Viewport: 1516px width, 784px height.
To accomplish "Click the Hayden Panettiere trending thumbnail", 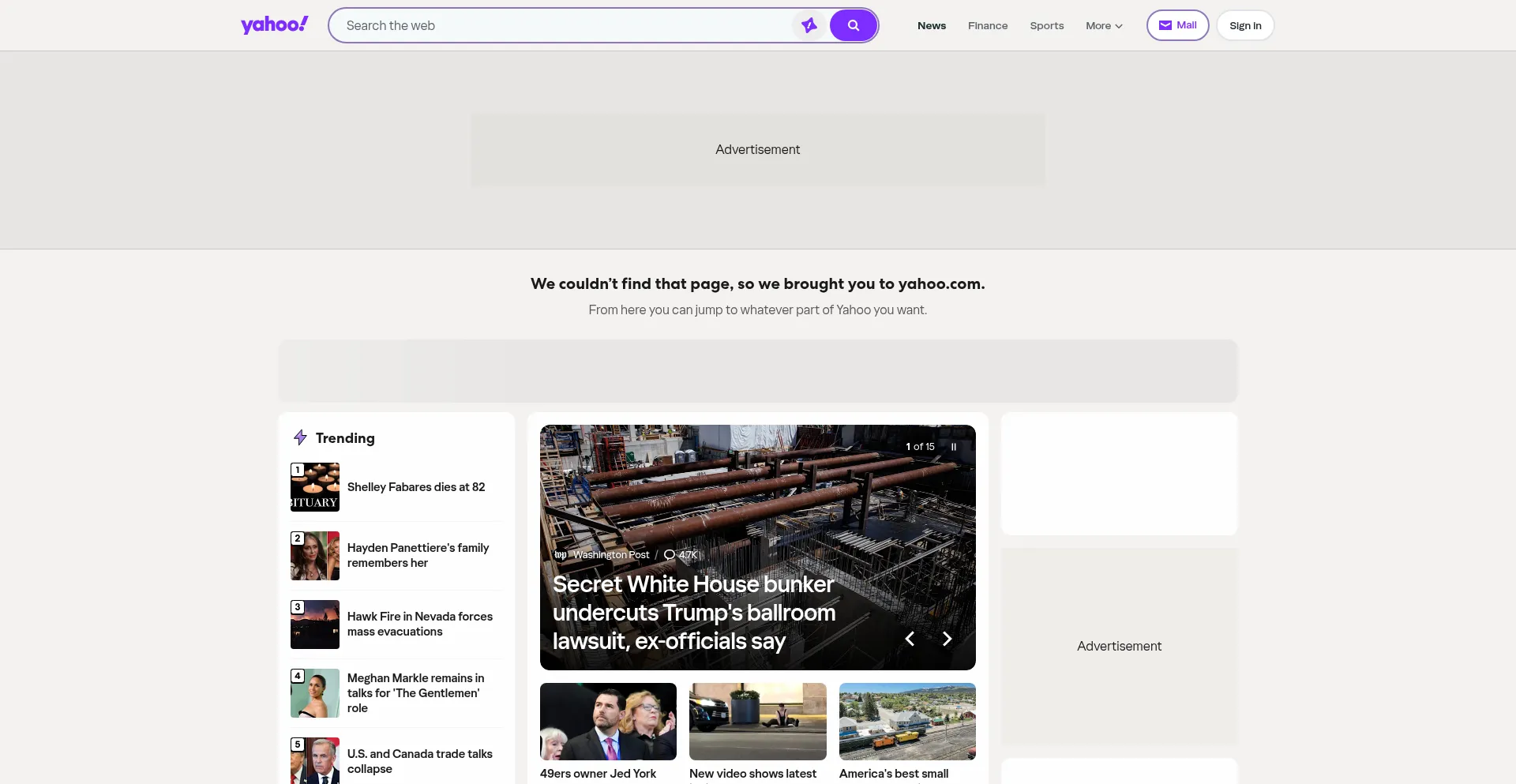I will [x=315, y=556].
